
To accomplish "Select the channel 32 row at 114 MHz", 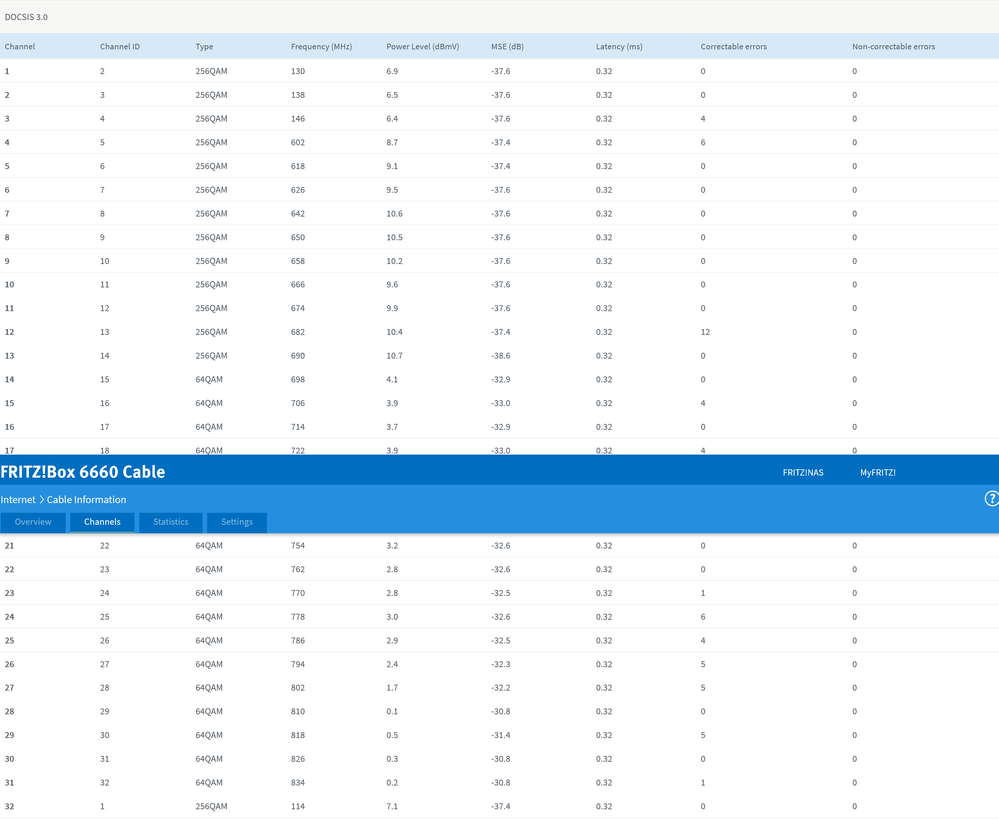I will coord(500,806).
